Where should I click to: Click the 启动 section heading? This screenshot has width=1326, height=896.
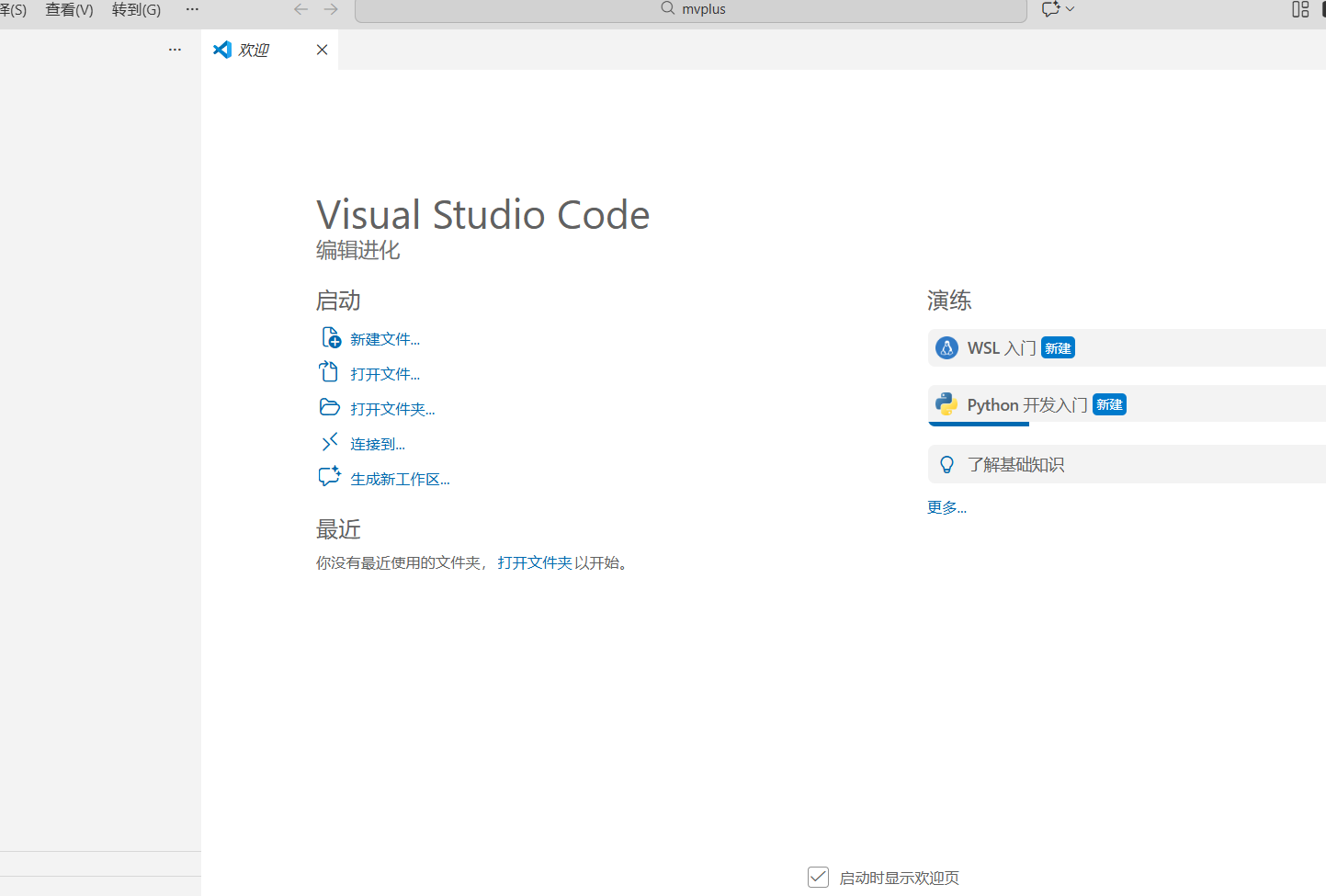[338, 301]
